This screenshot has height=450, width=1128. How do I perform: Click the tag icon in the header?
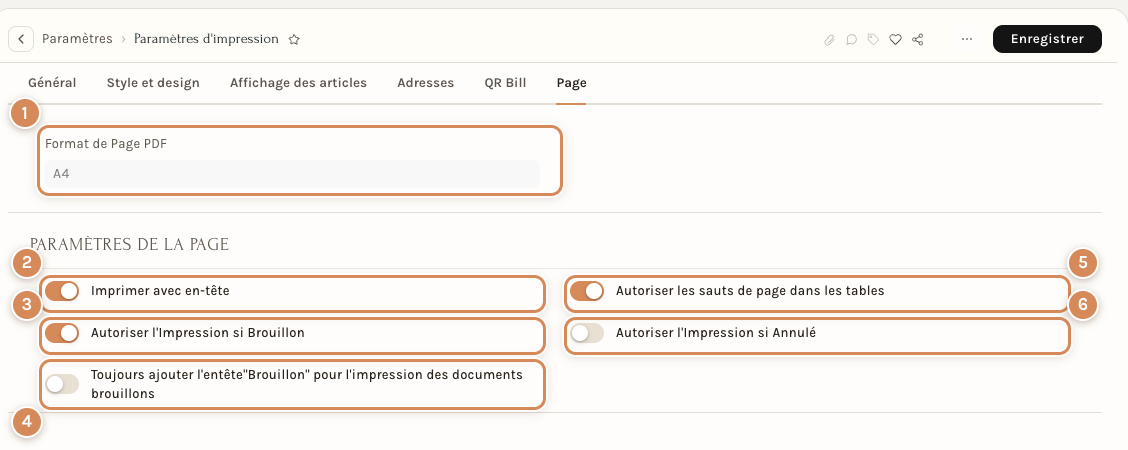(x=873, y=40)
